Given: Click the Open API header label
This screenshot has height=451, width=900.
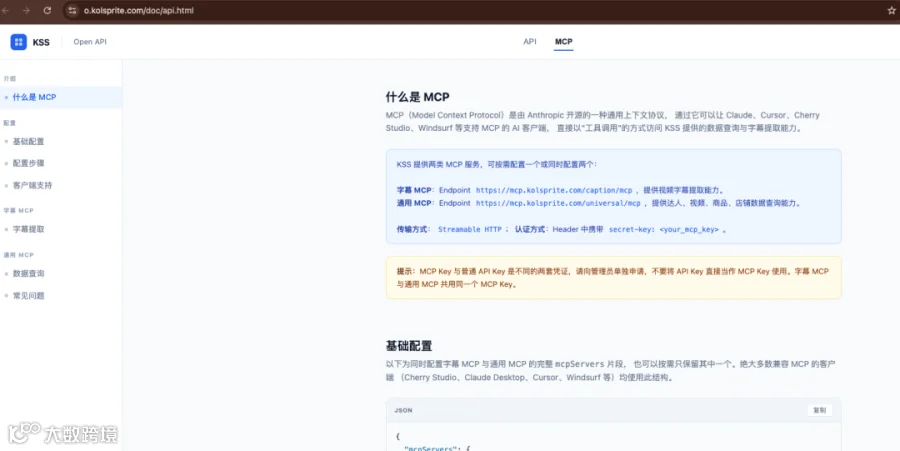Looking at the screenshot, I should 90,41.
